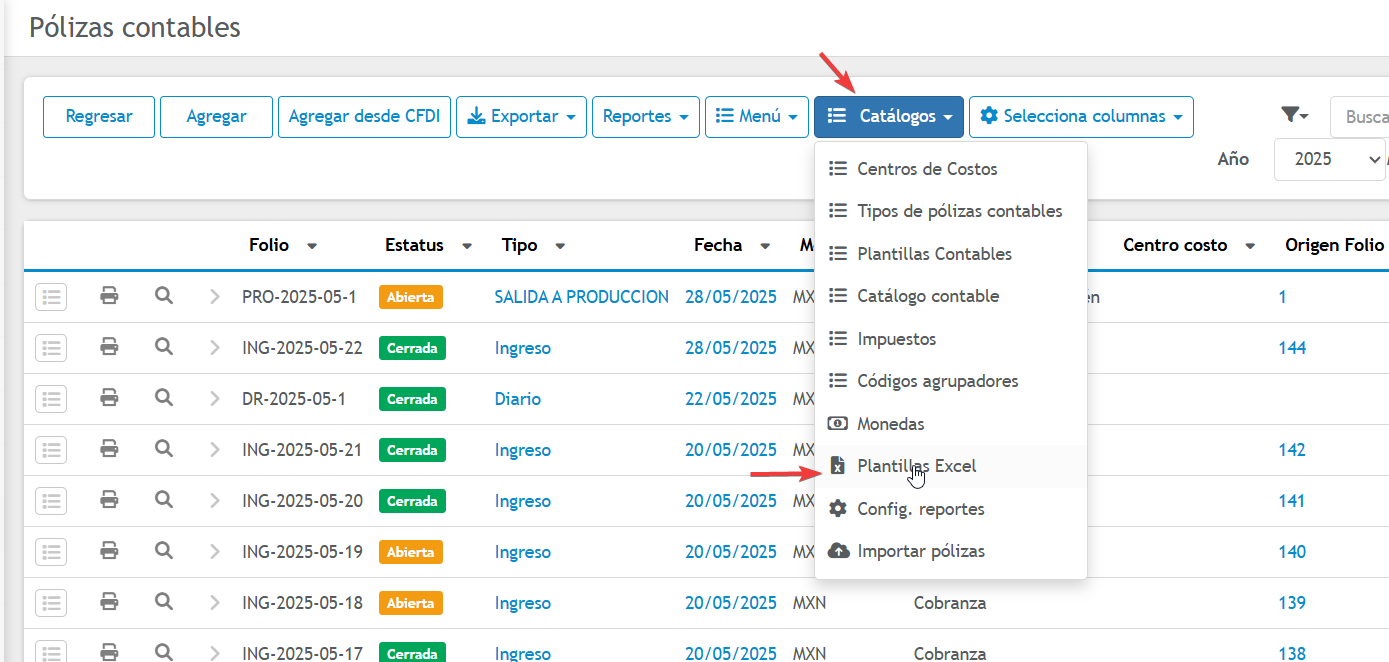View details magnifier for ING-2025-05-20
The image size is (1389, 662).
coord(164,500)
